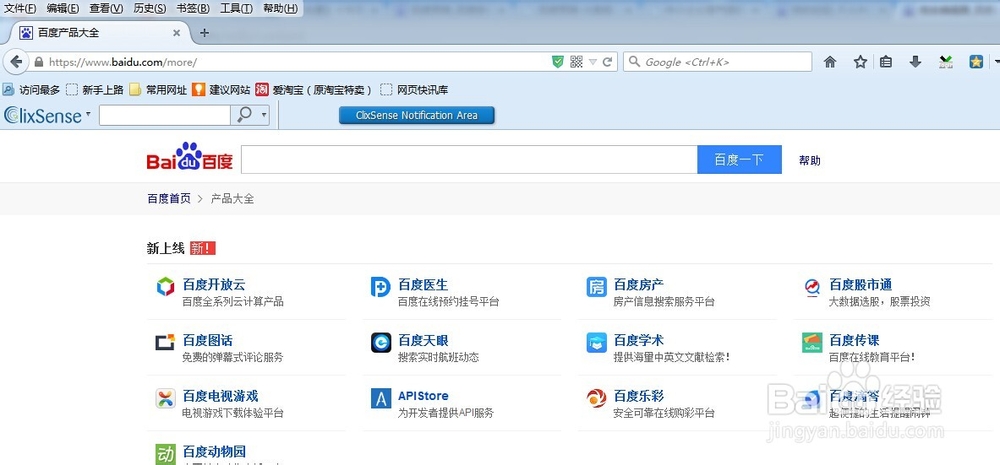Open the 新手上路 bookmark
1000x465 pixels.
coord(95,90)
